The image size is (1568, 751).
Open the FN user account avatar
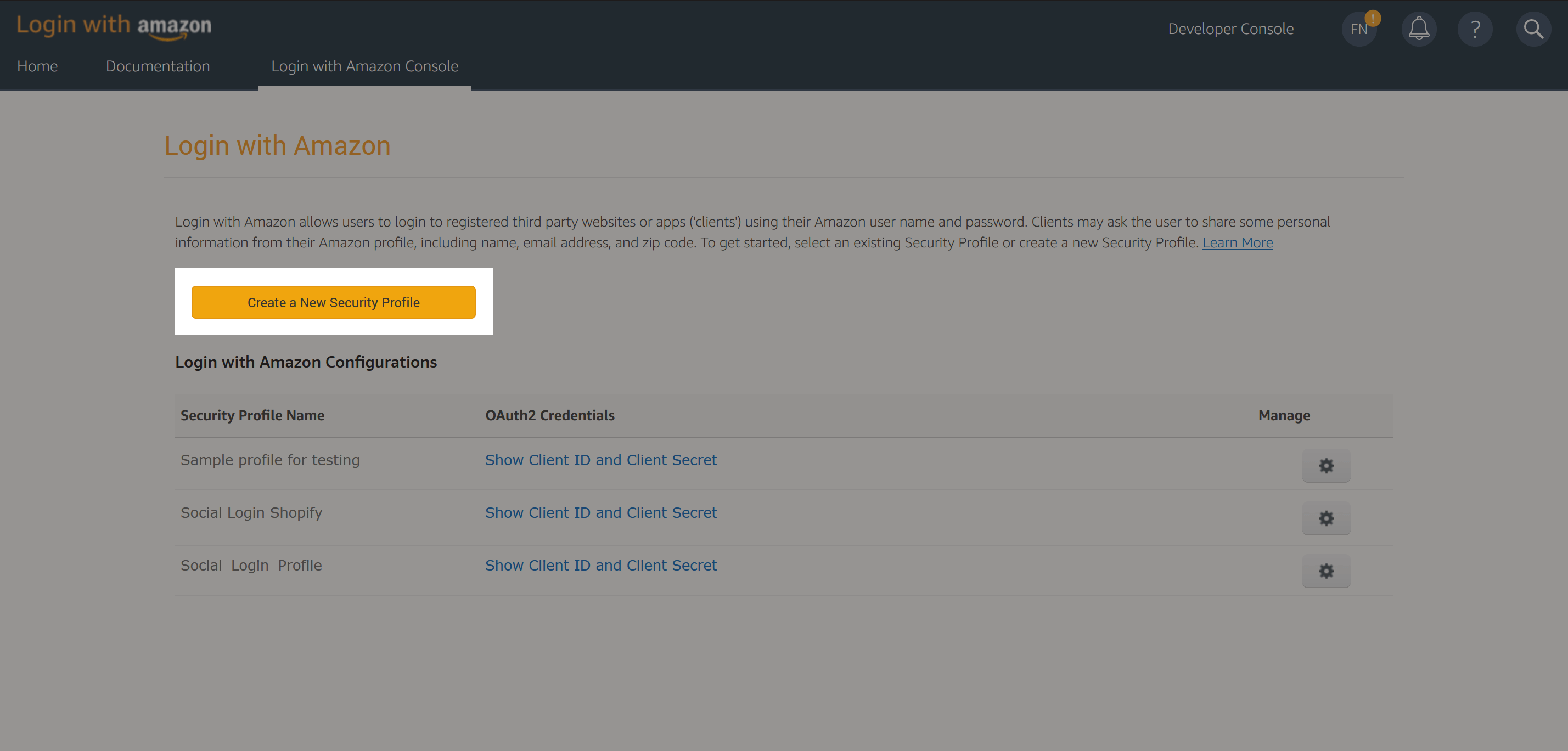tap(1359, 29)
